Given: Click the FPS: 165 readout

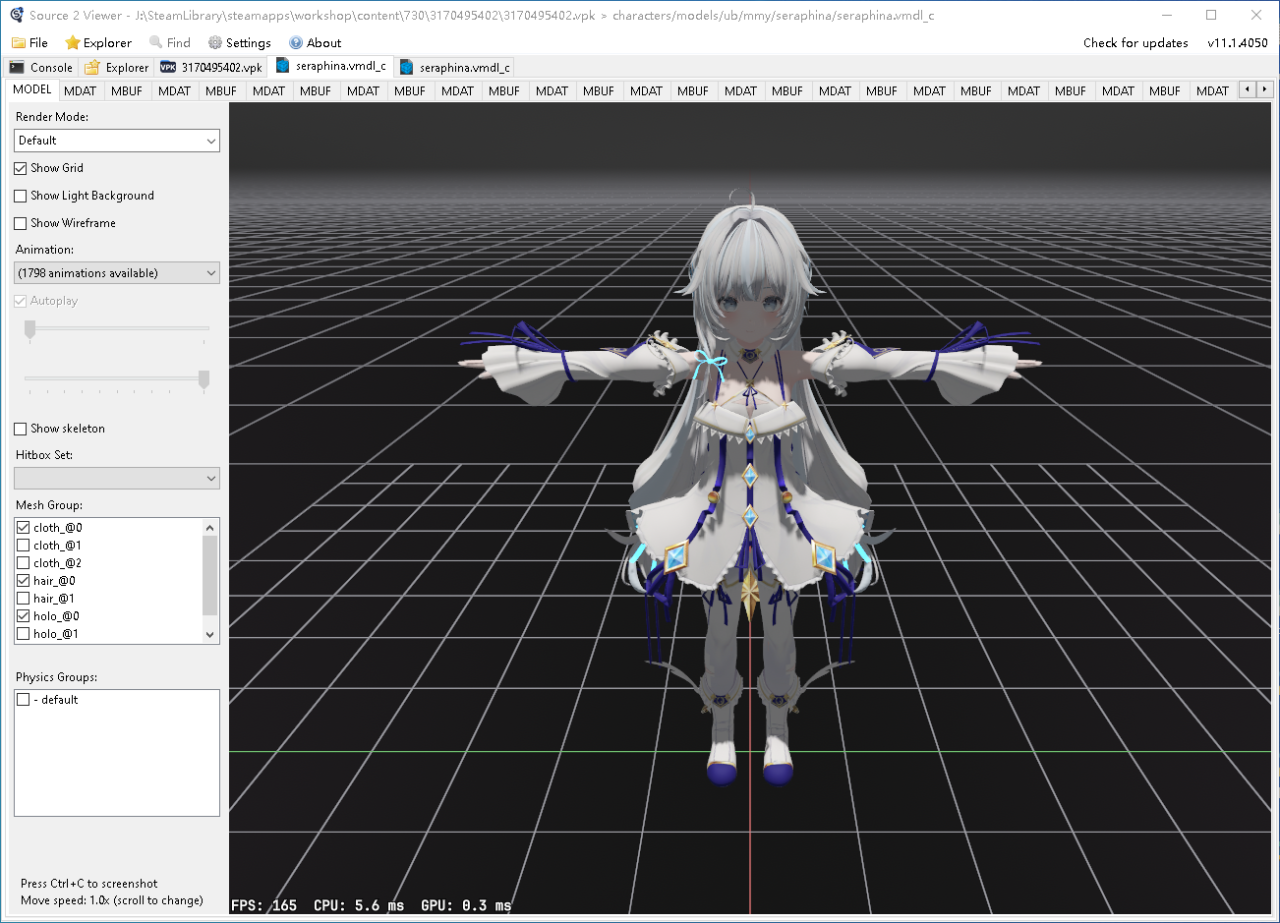Looking at the screenshot, I should [x=264, y=905].
